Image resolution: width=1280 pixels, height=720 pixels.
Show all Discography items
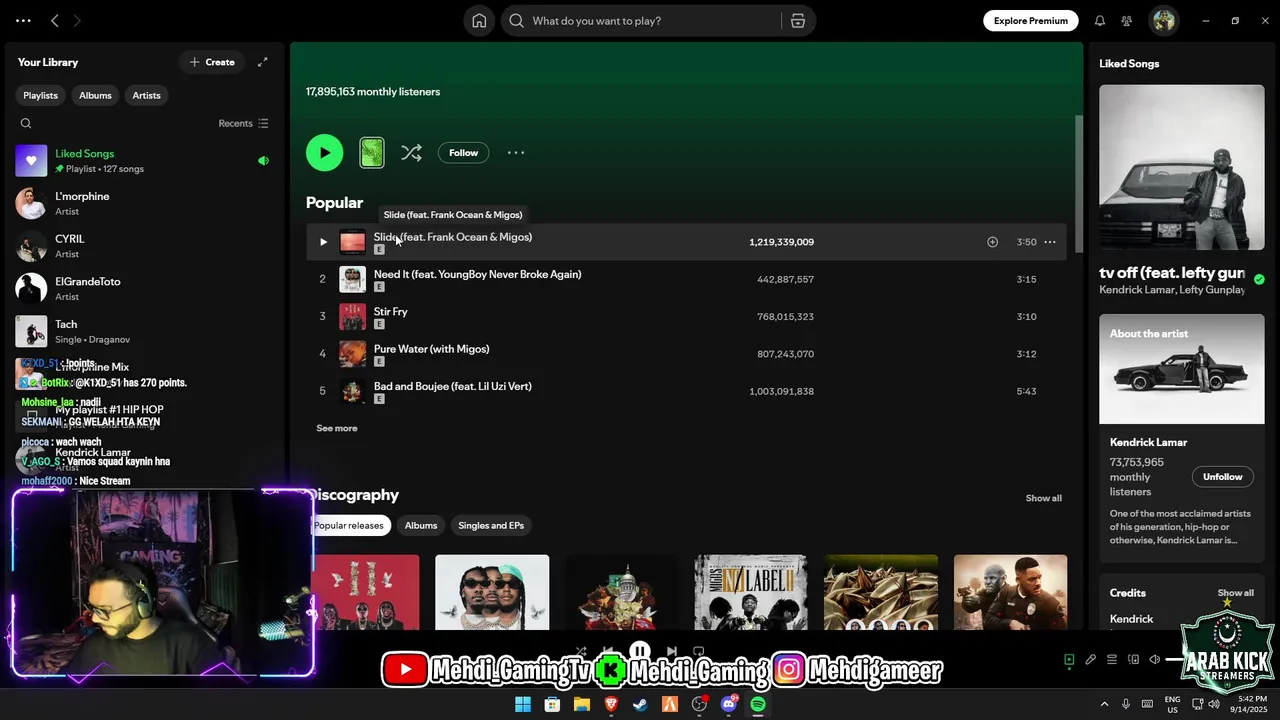1043,498
